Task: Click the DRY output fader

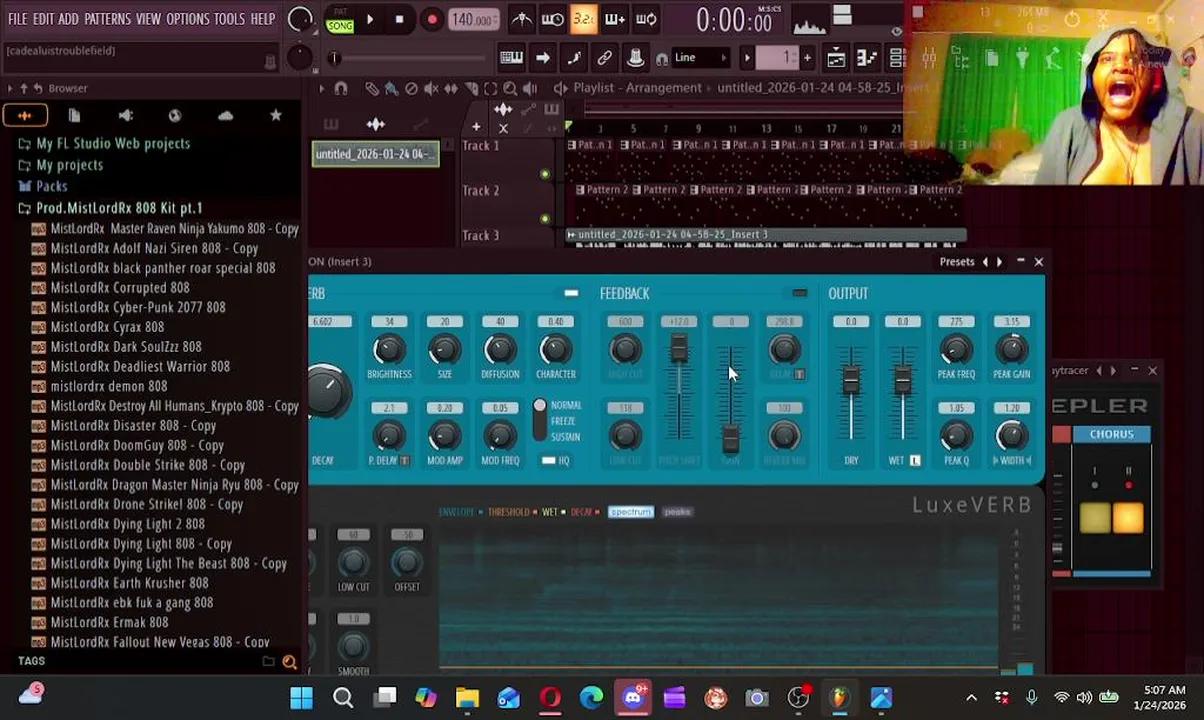Action: [x=851, y=381]
